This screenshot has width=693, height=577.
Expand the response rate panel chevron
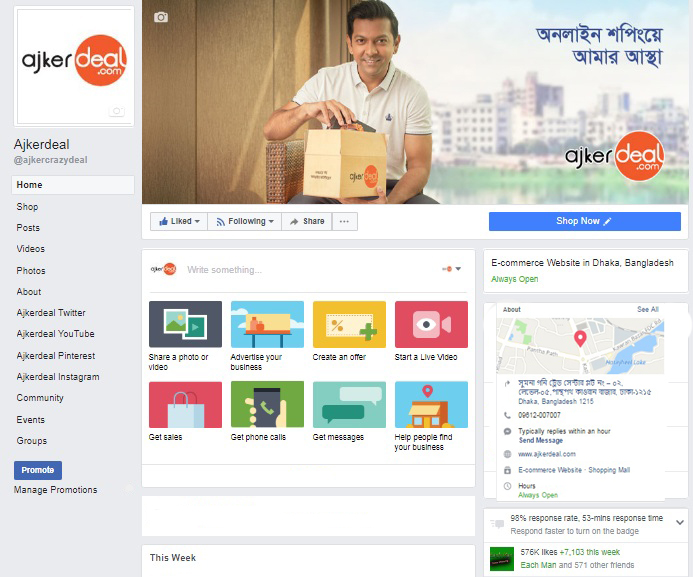pyautogui.click(x=680, y=522)
